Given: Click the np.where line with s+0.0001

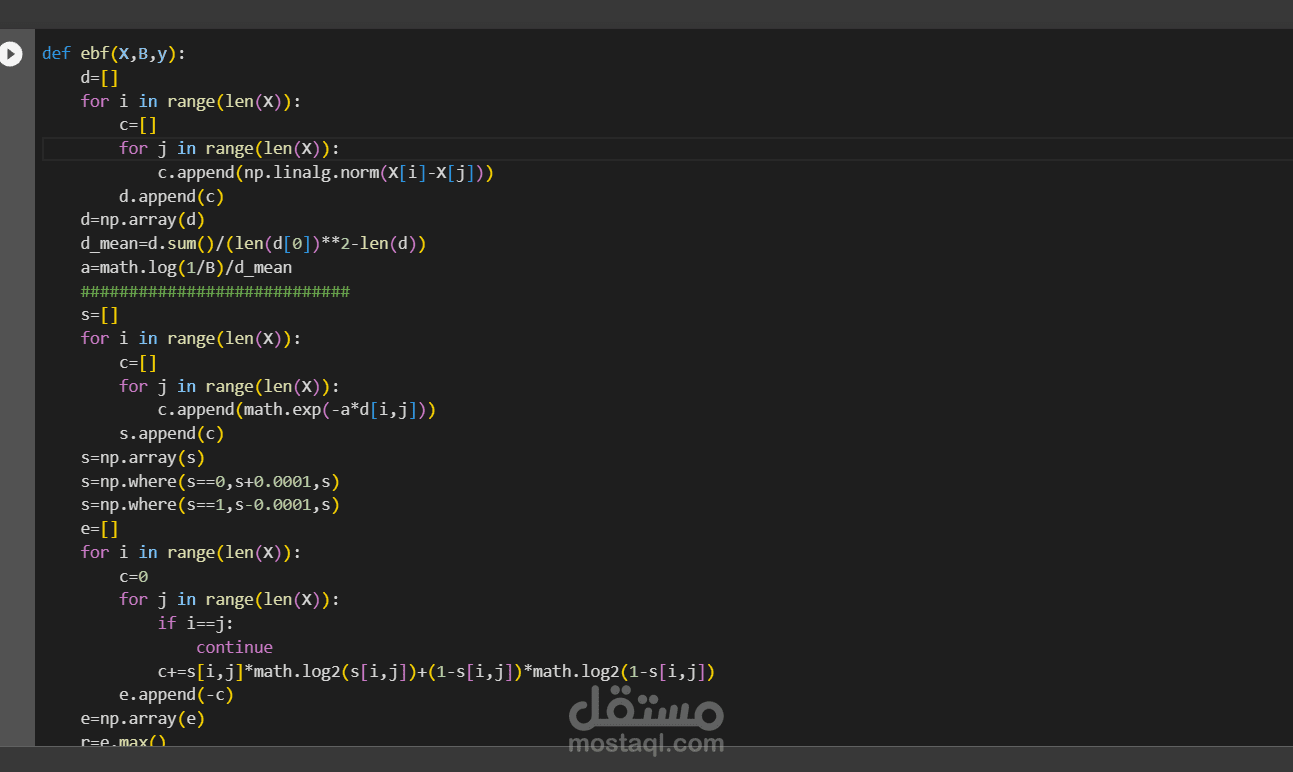Looking at the screenshot, I should click(x=210, y=481).
